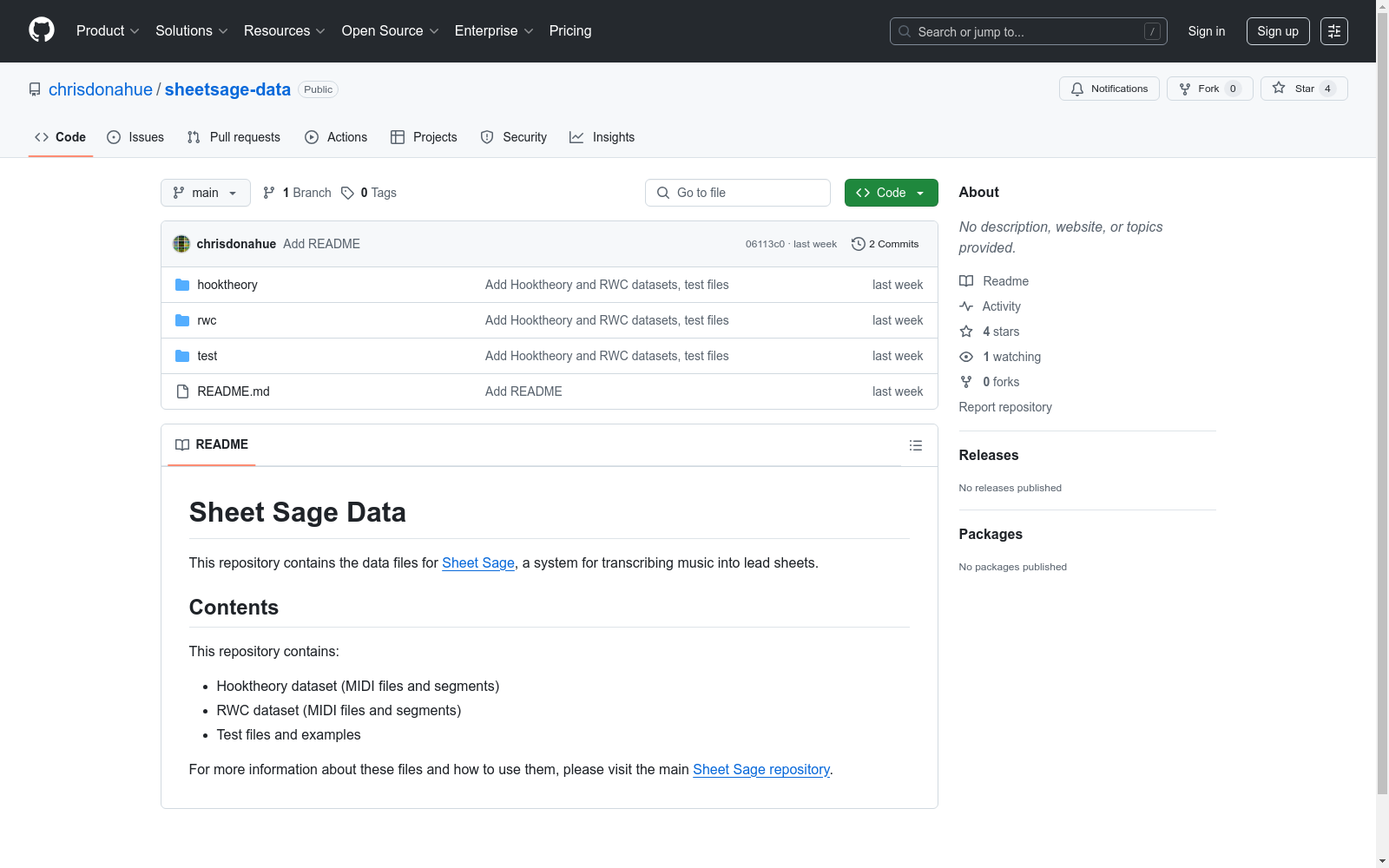Open the Releases section heading
This screenshot has width=1389, height=868.
click(989, 455)
